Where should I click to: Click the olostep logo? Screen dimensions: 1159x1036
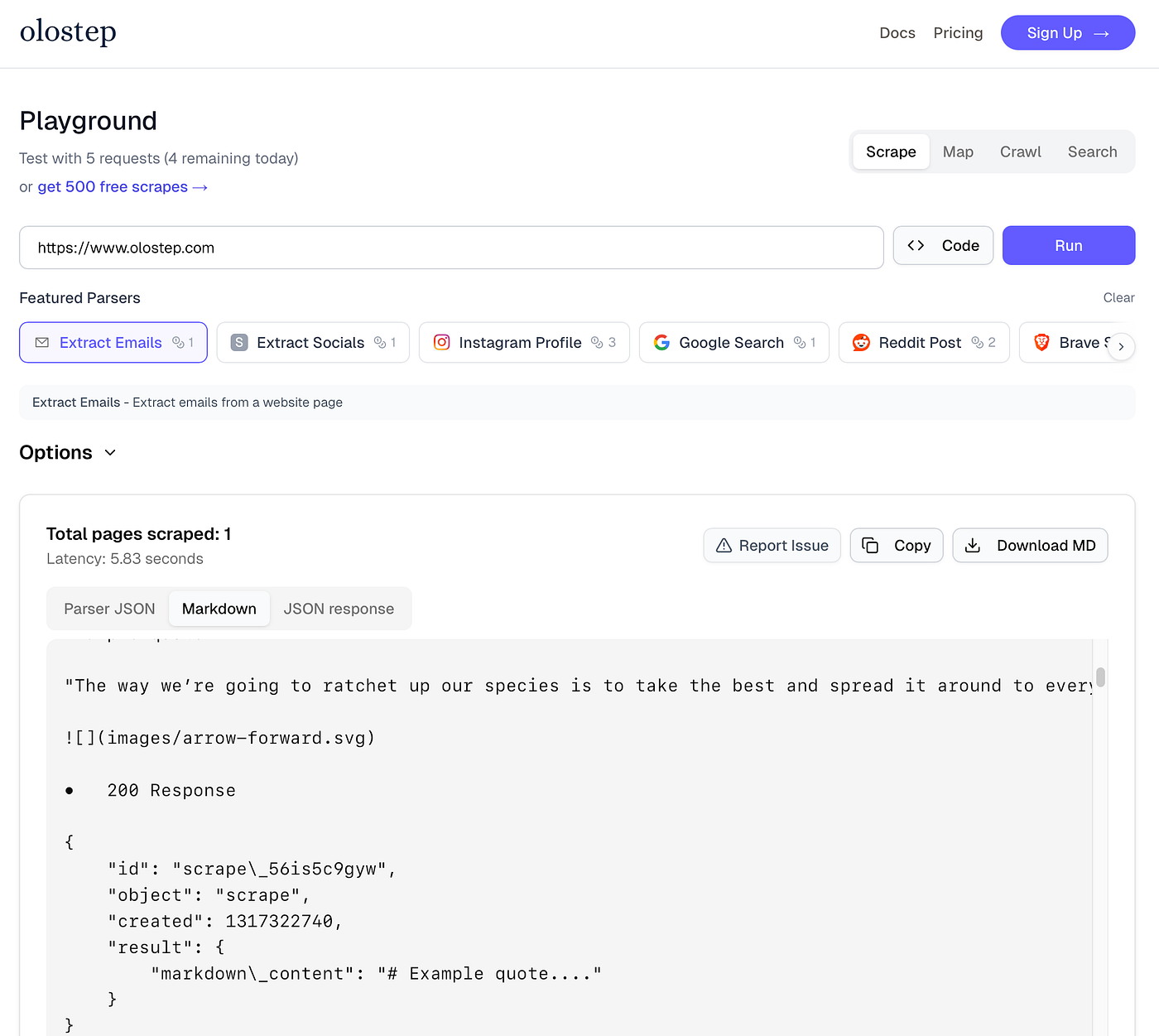68,32
